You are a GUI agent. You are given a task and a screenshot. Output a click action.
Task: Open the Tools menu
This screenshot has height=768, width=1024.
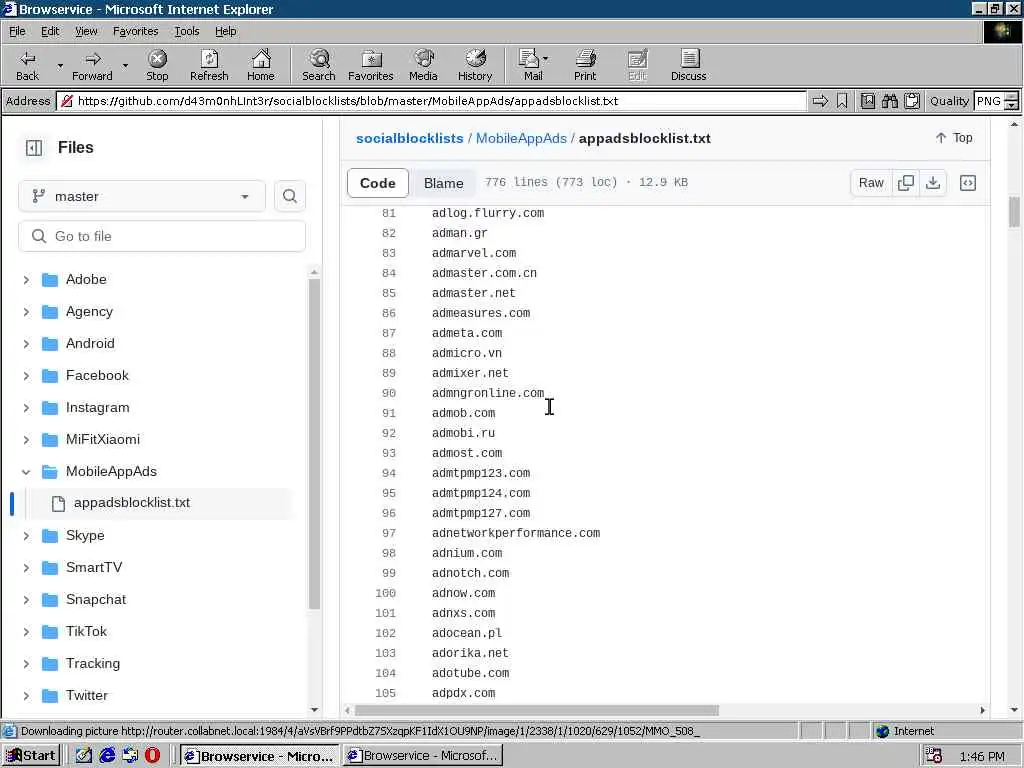tap(186, 31)
